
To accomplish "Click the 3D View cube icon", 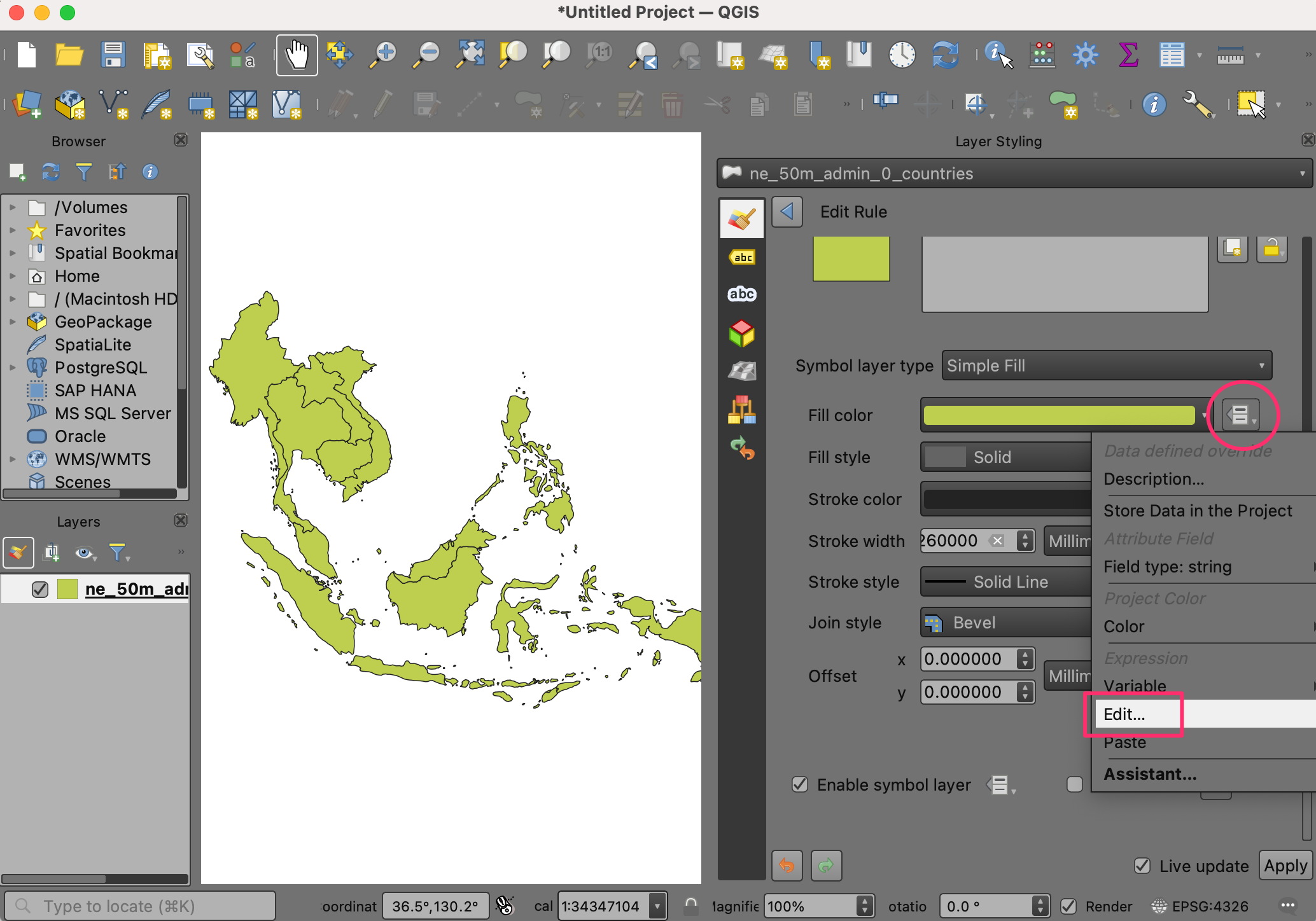I will (x=742, y=333).
